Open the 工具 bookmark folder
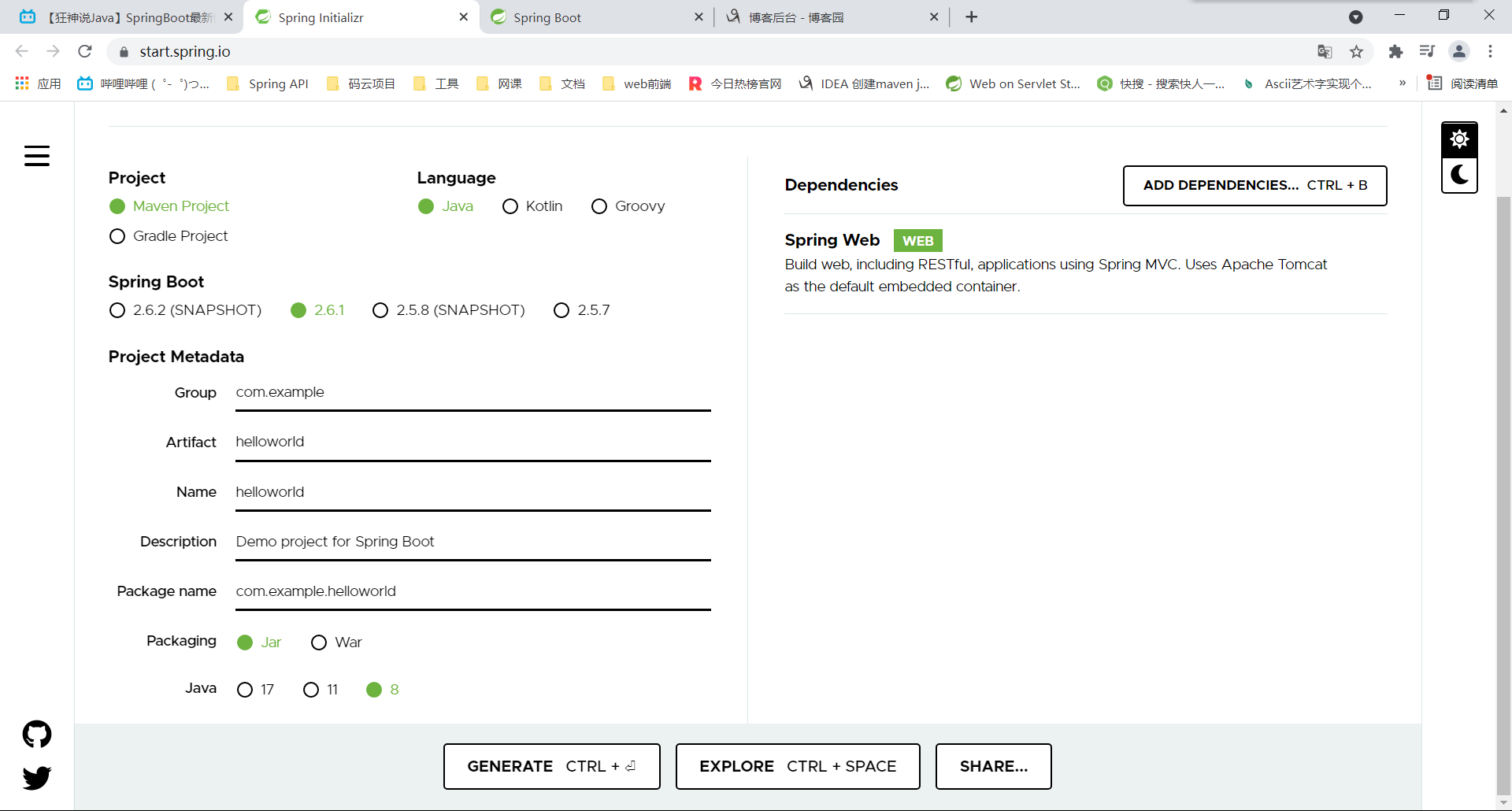Screen dimensions: 1512x811 (x=436, y=83)
